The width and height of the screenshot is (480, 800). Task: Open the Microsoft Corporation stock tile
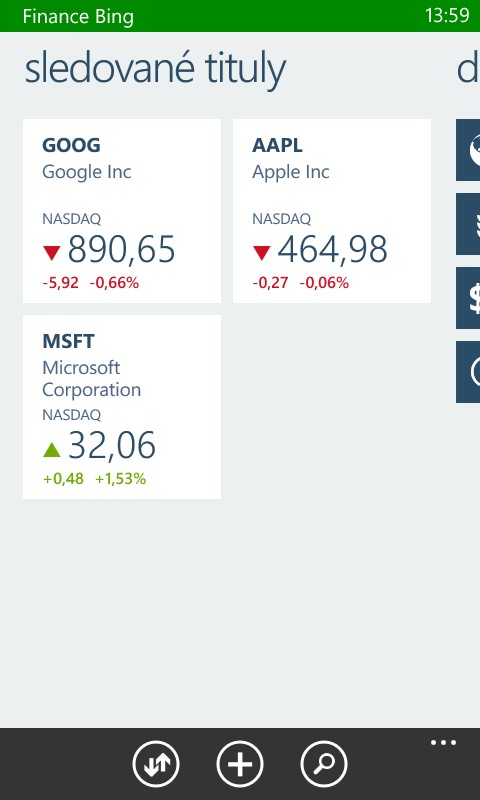pyautogui.click(x=122, y=407)
